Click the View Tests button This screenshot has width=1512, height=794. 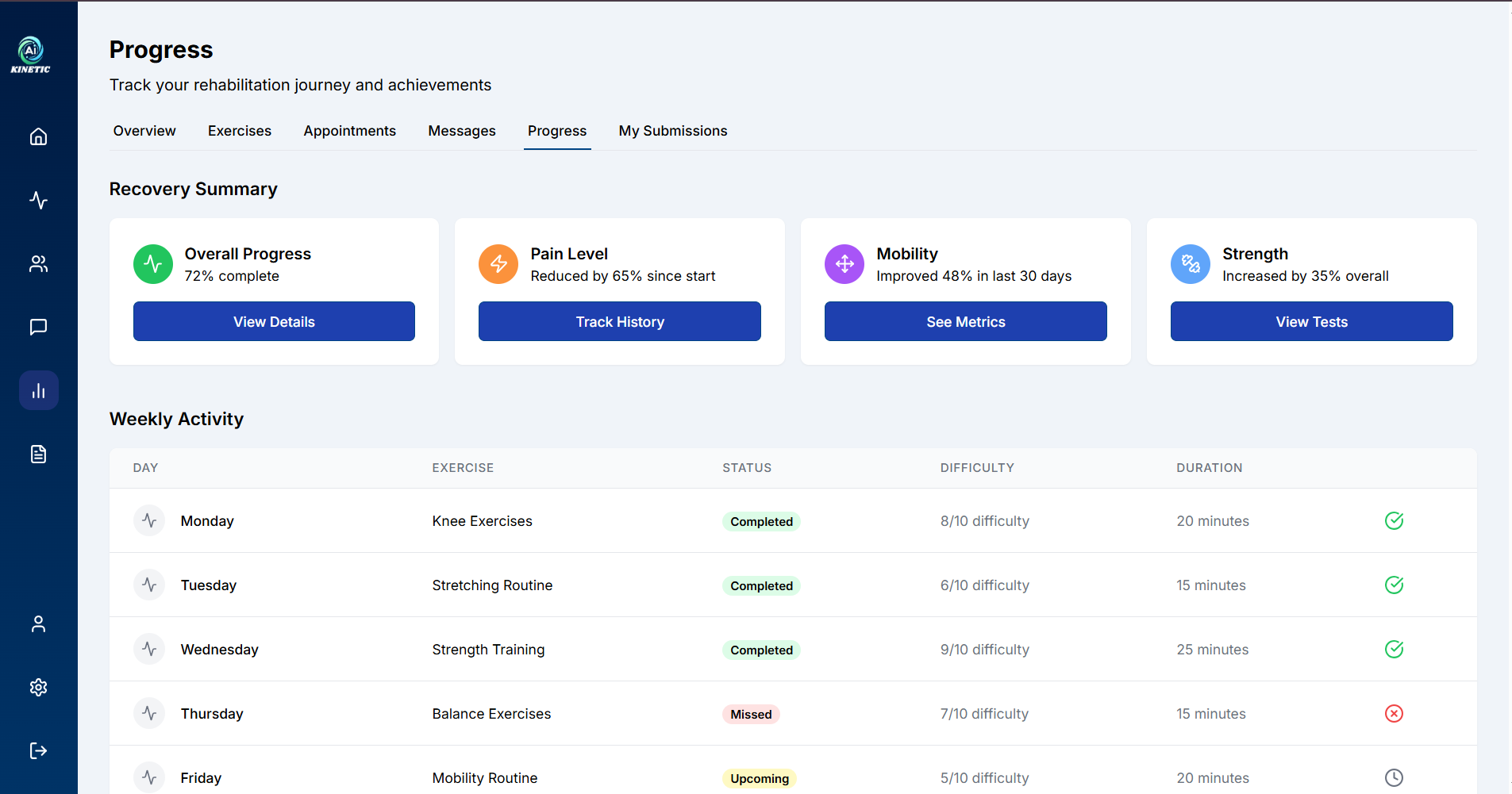coord(1312,321)
